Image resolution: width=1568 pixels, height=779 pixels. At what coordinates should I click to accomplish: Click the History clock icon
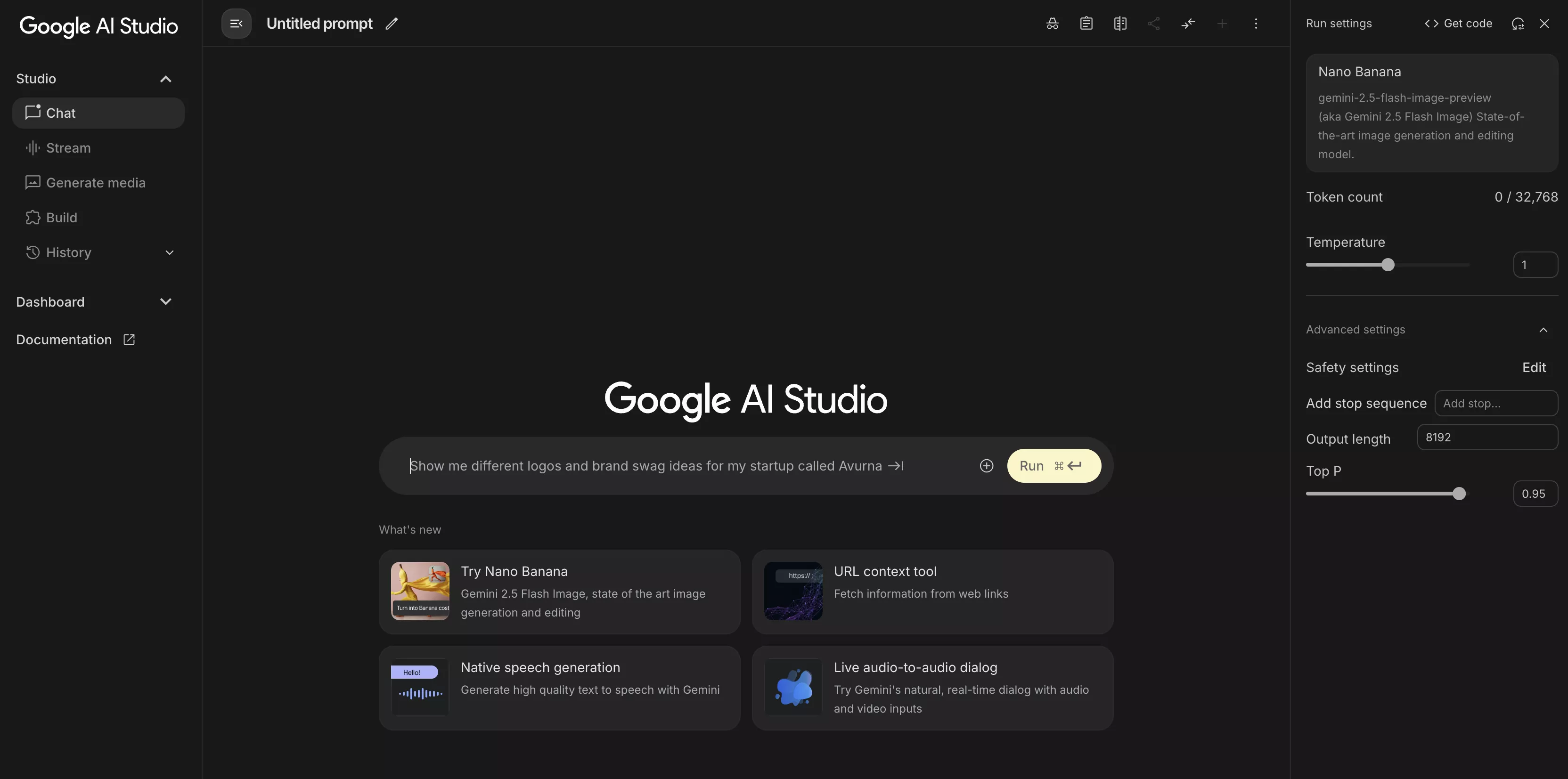pos(33,252)
